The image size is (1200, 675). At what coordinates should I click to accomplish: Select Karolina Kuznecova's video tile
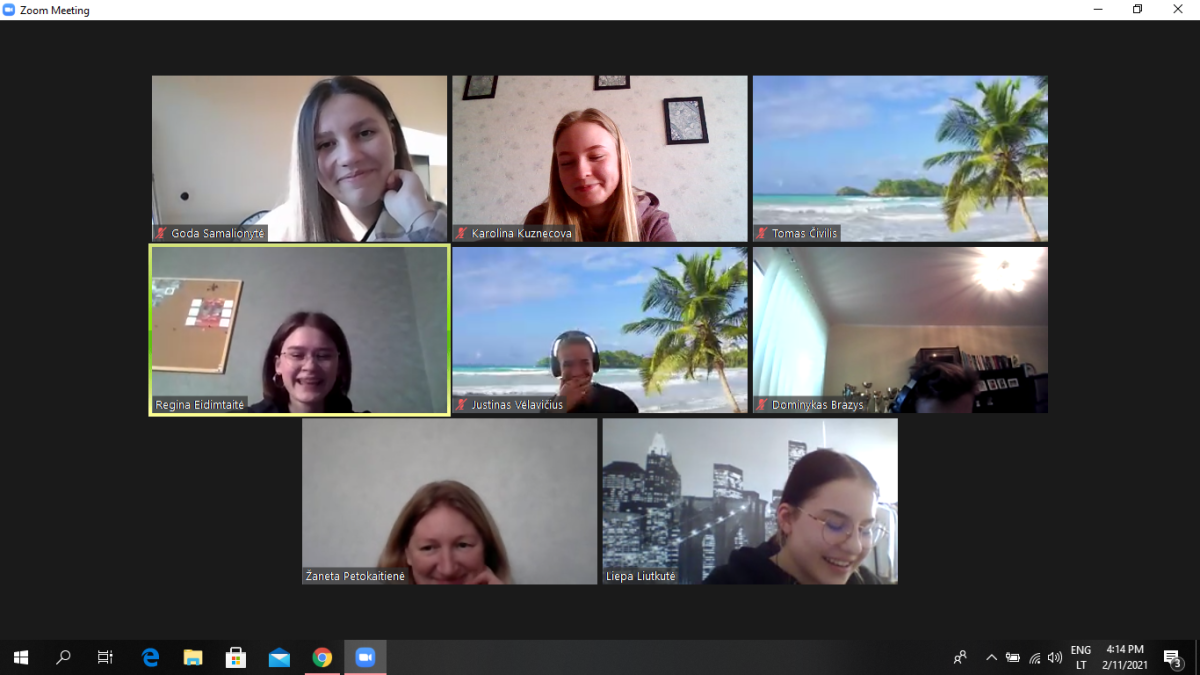pos(600,158)
